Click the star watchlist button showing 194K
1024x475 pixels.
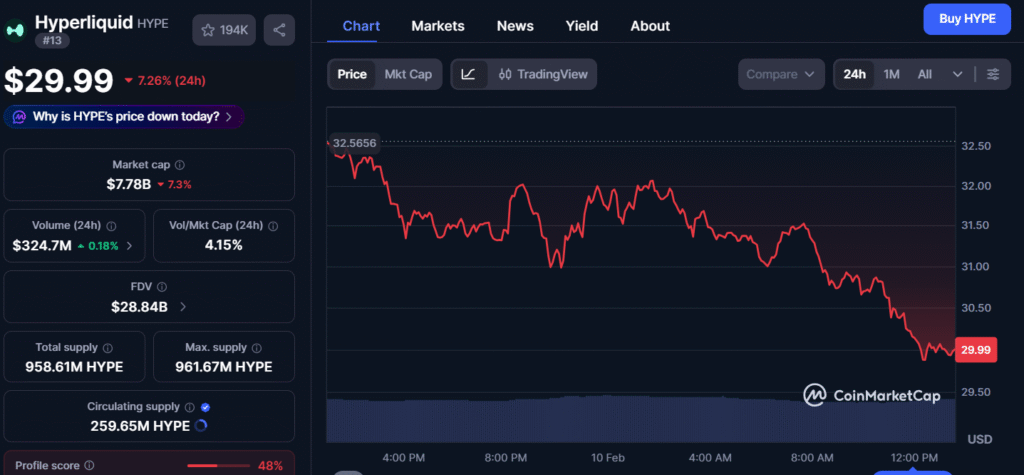pyautogui.click(x=225, y=30)
